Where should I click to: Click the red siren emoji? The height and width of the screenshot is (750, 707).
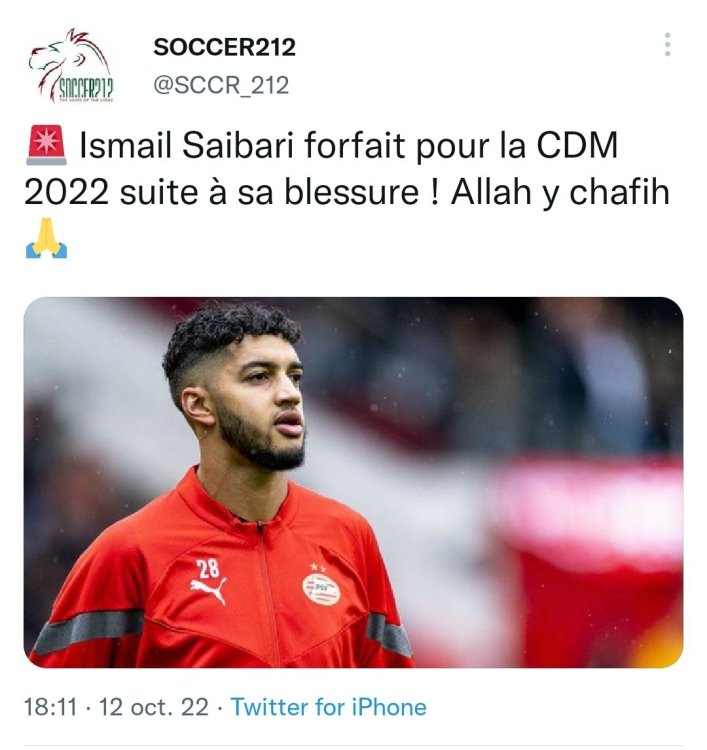(46, 145)
